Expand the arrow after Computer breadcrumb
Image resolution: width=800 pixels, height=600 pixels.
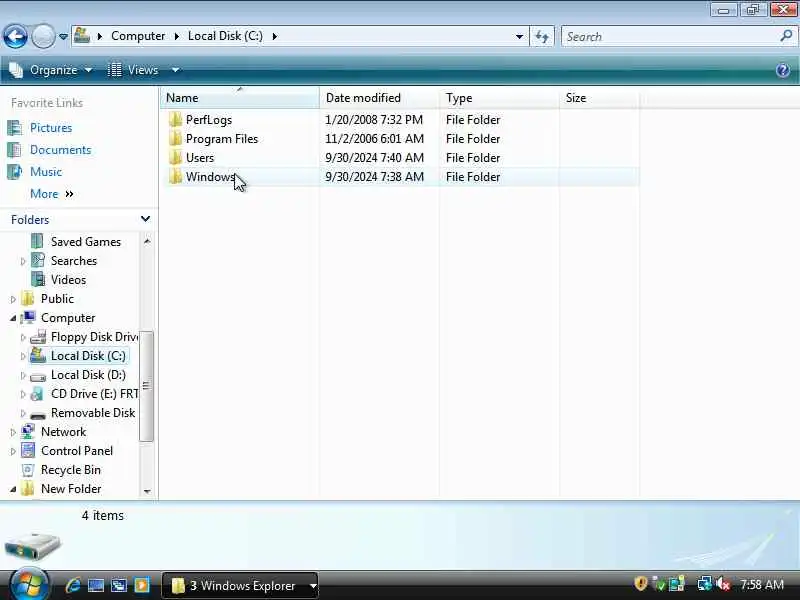pos(177,36)
